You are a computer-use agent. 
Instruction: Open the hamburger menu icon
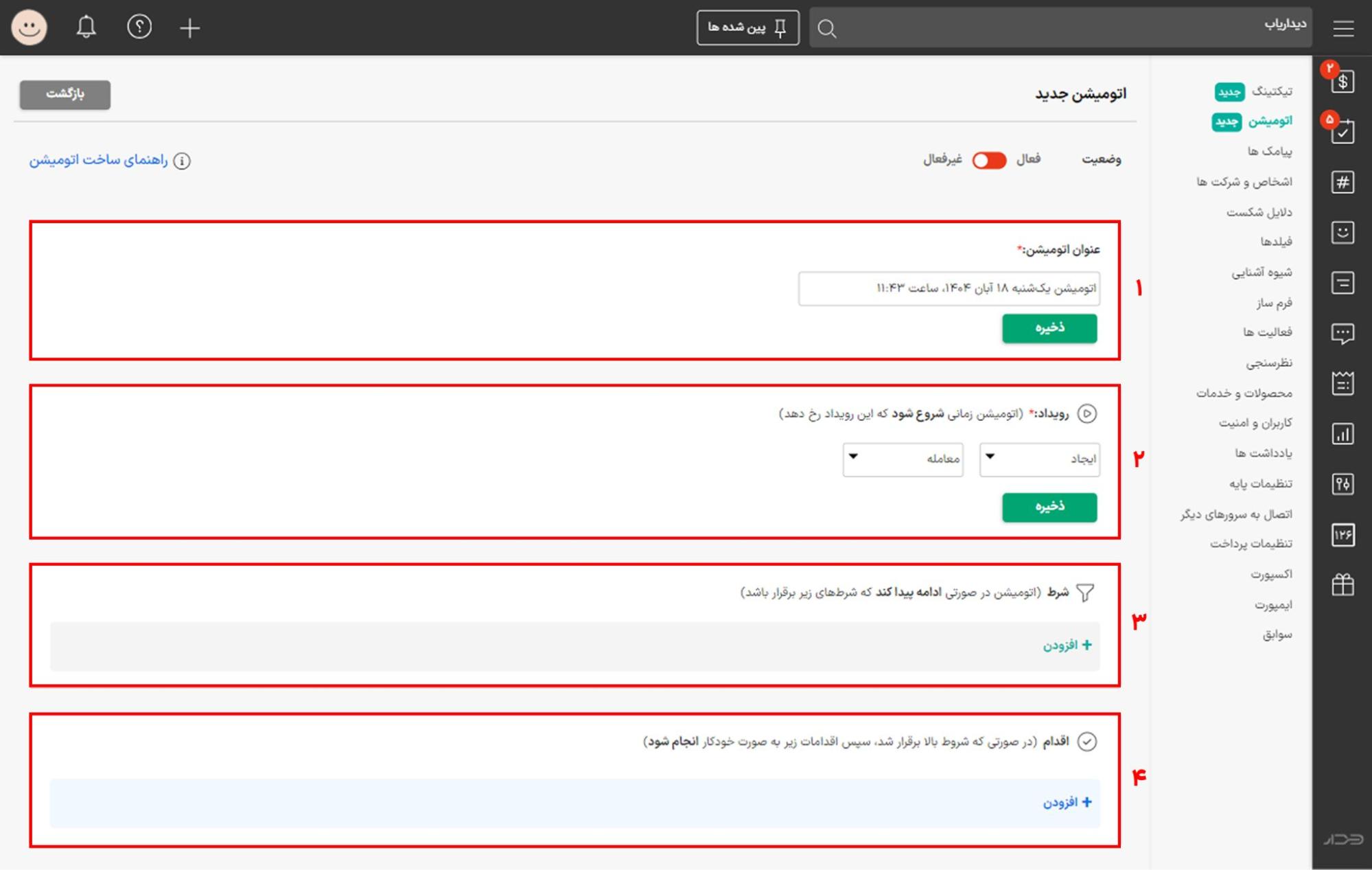click(x=1343, y=28)
